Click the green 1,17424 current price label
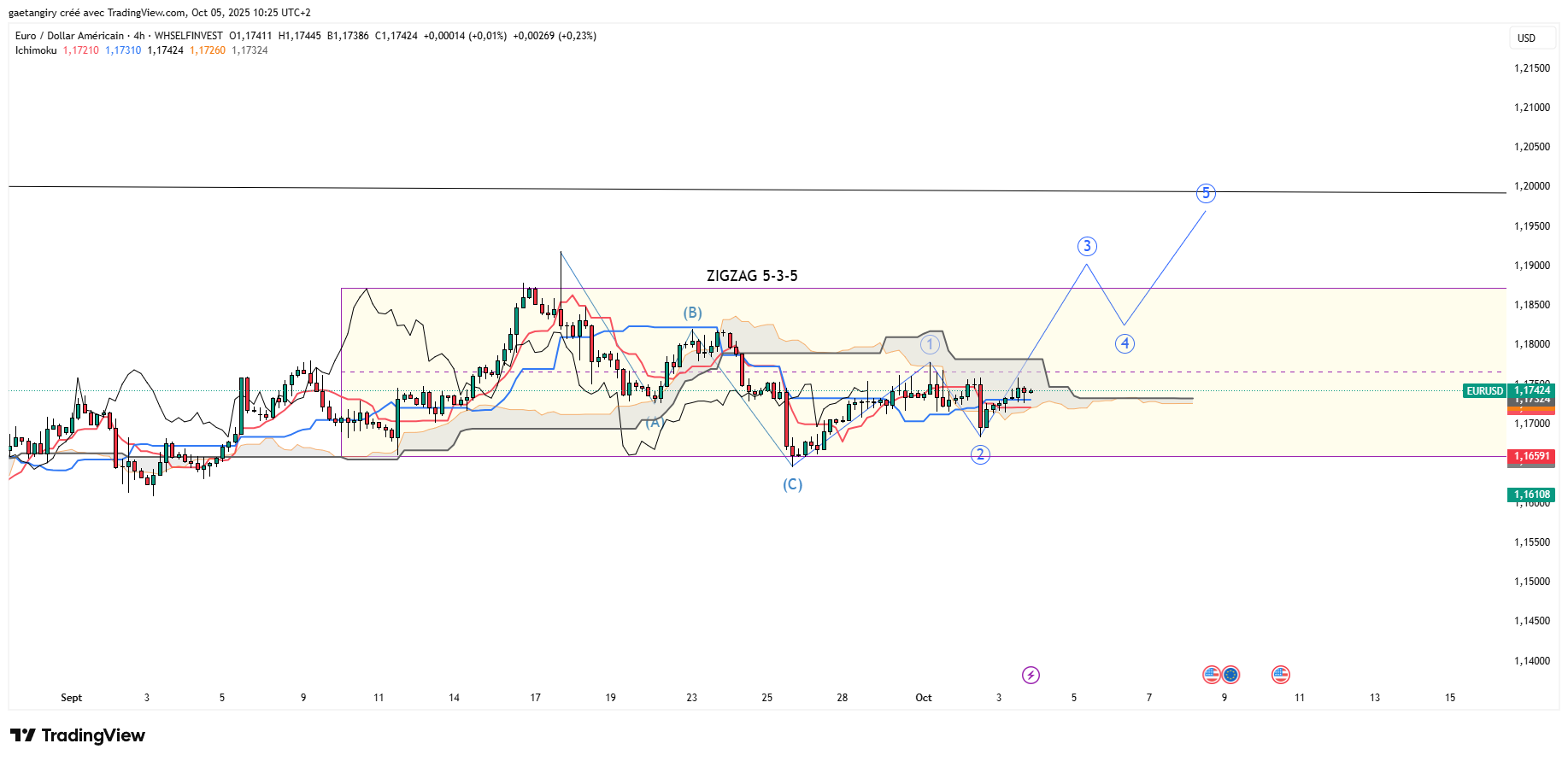The height and width of the screenshot is (761, 1568). (x=1532, y=390)
